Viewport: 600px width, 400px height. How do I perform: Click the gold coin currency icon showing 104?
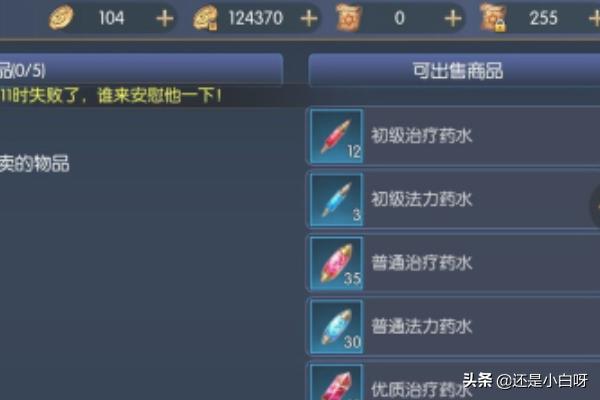(61, 17)
